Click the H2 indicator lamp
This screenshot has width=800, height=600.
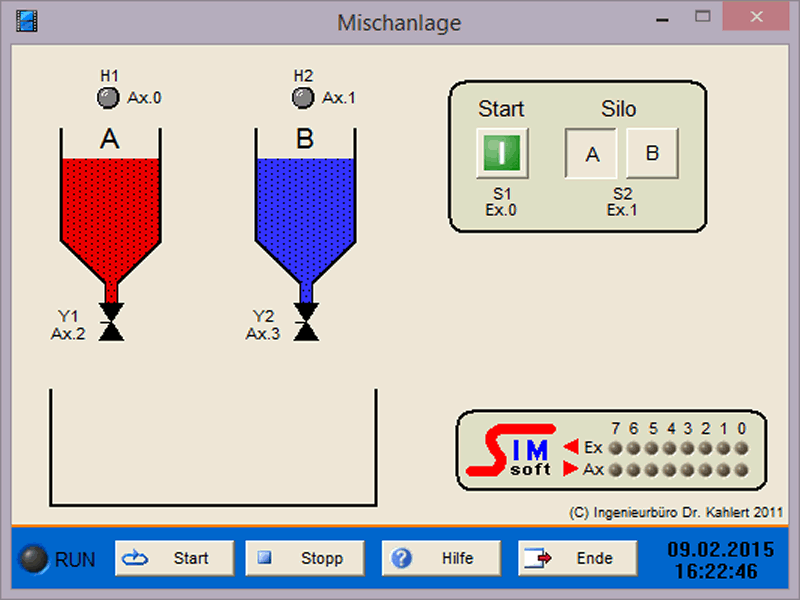click(x=302, y=98)
